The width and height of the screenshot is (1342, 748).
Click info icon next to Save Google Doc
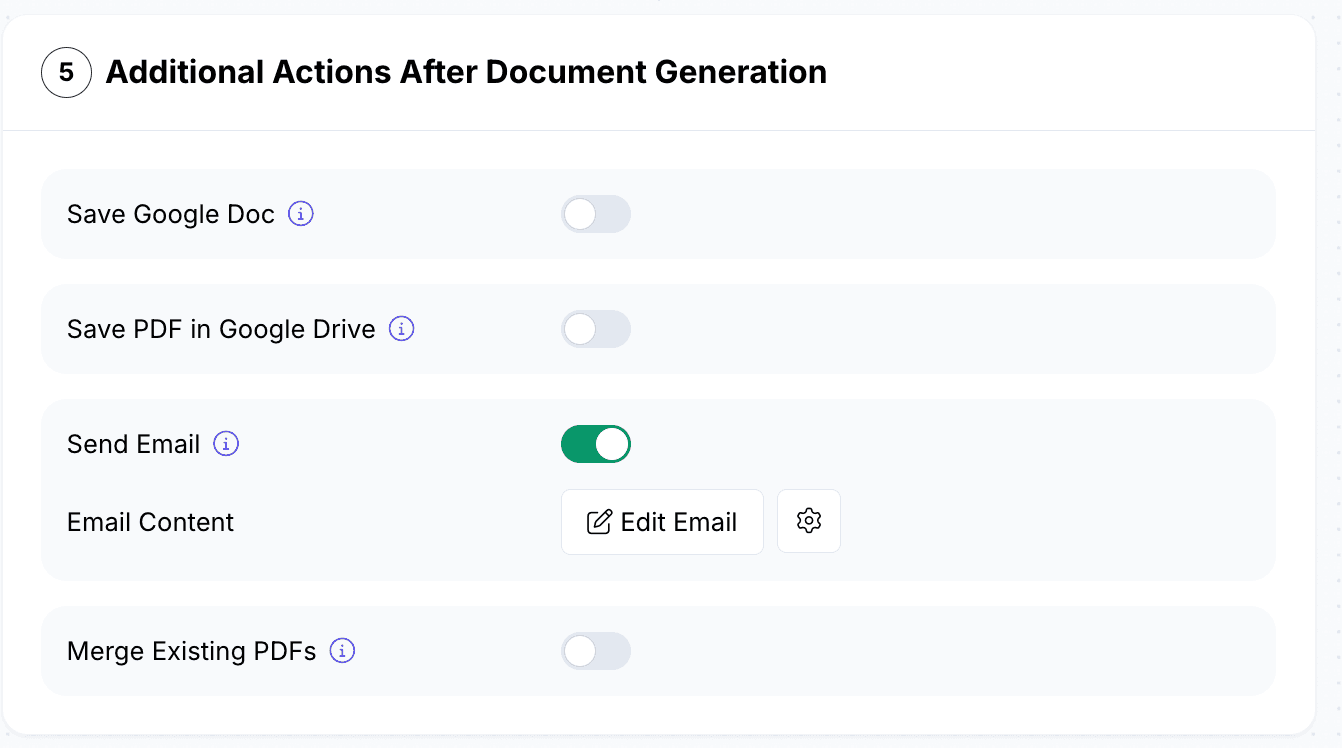(301, 214)
